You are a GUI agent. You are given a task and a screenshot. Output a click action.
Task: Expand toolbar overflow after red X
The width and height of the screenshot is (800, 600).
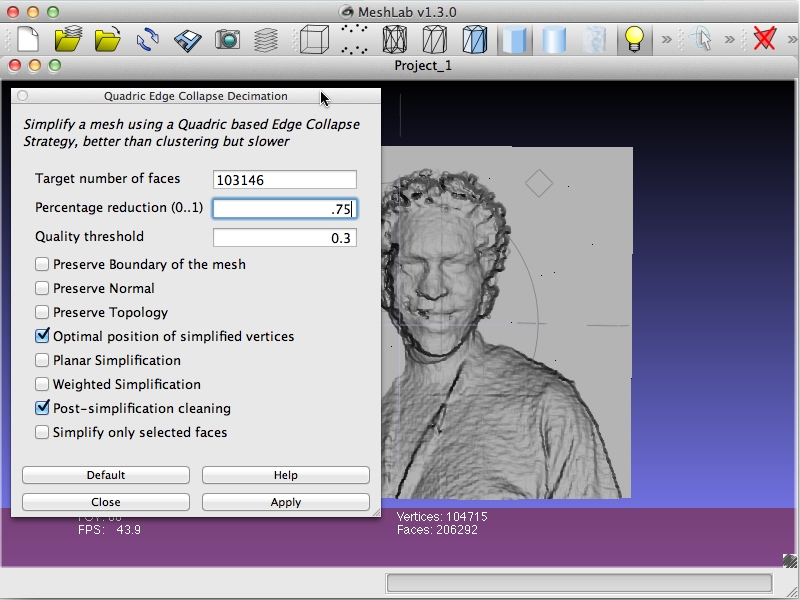792,39
